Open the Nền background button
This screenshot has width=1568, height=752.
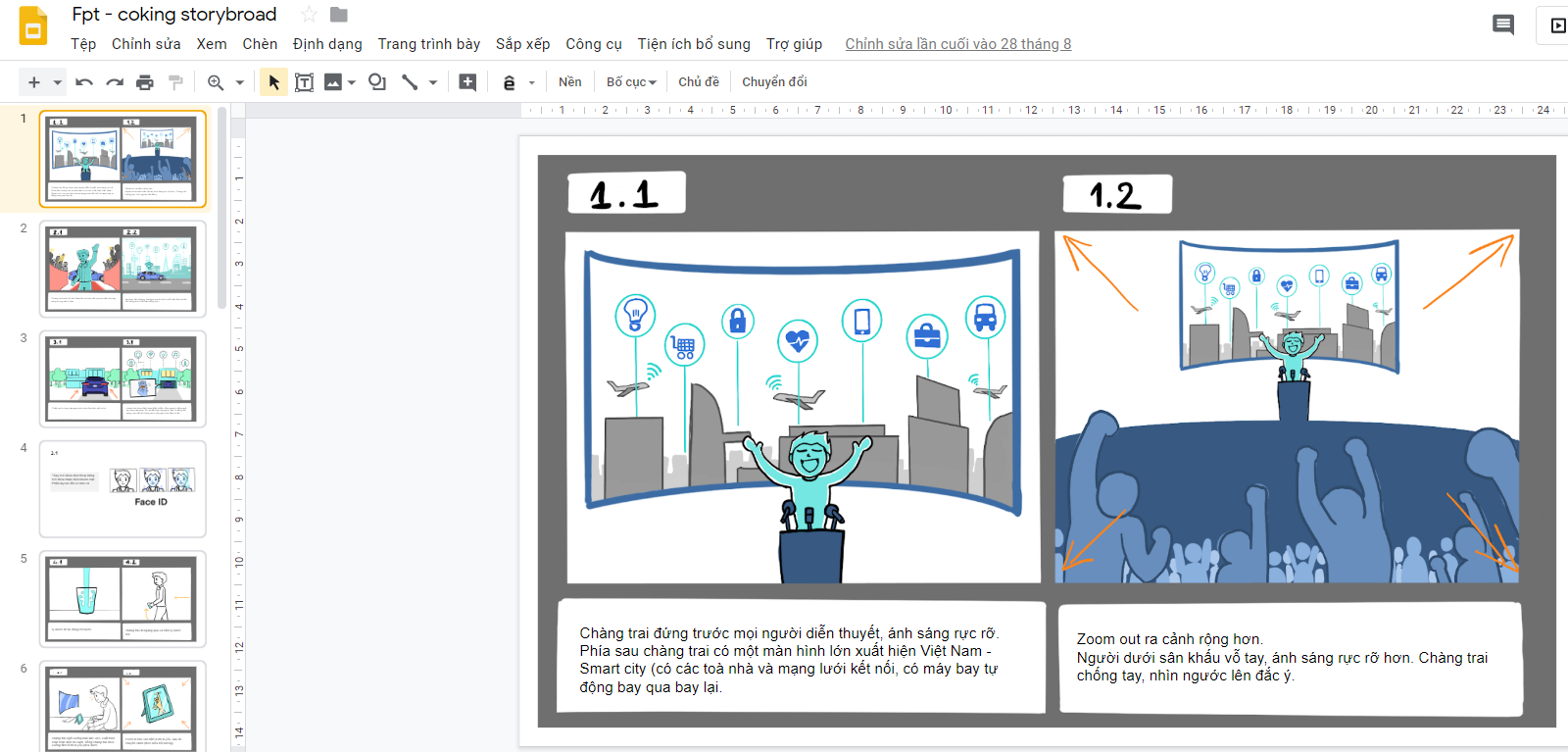click(570, 82)
